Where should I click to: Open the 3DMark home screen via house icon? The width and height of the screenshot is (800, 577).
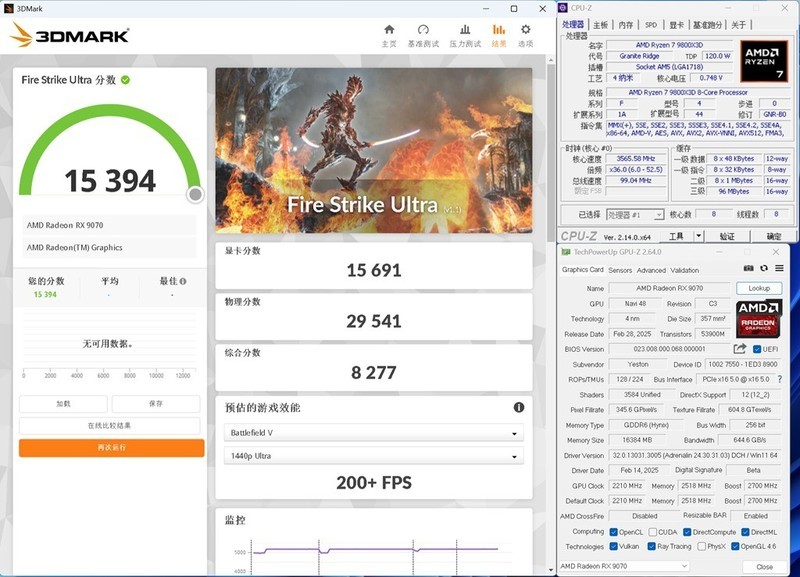tap(390, 30)
